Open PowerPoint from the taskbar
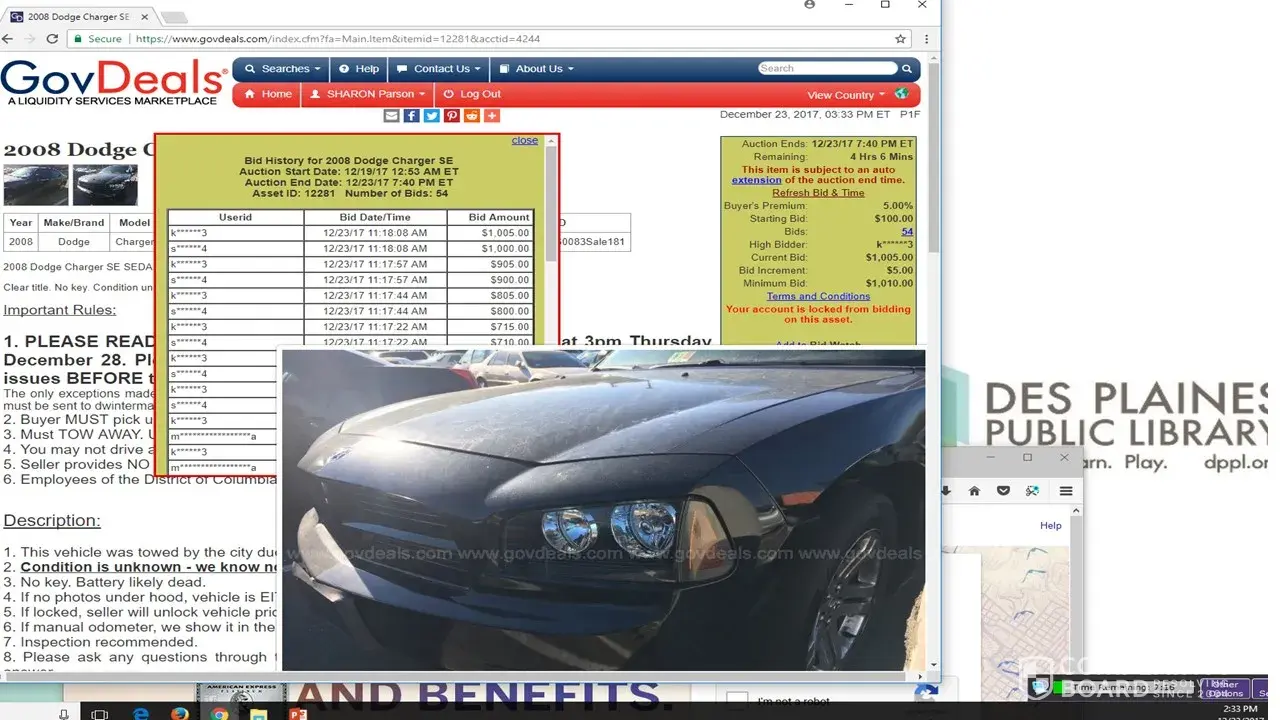Image resolution: width=1280 pixels, height=720 pixels. tap(297, 714)
